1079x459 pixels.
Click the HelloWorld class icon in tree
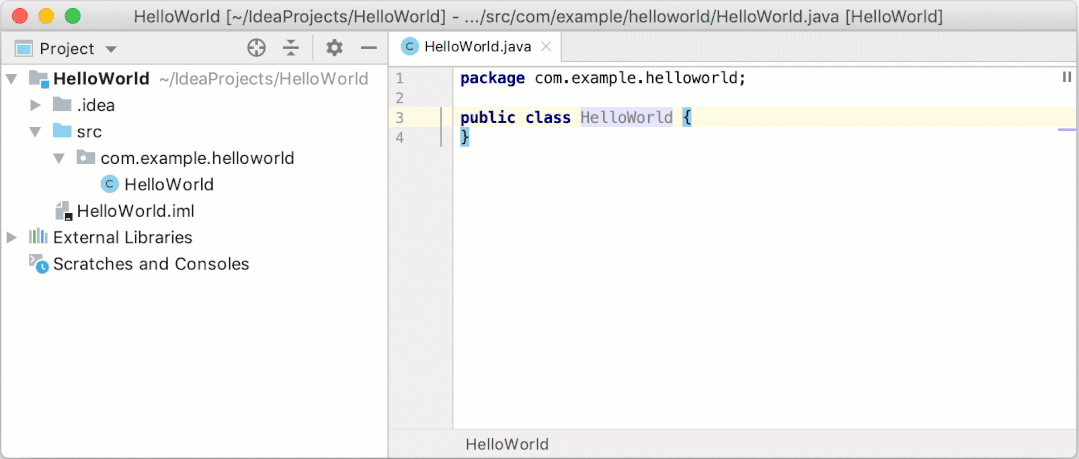pos(109,184)
